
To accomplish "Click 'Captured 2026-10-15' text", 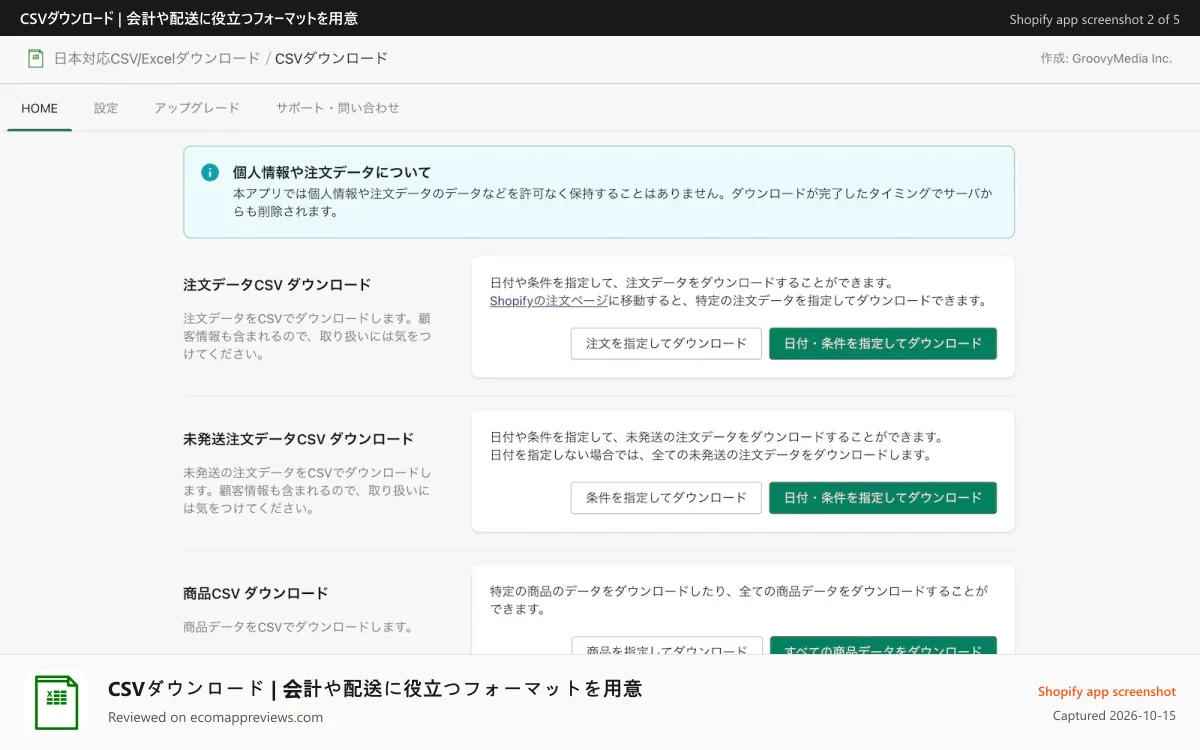I will (1114, 716).
